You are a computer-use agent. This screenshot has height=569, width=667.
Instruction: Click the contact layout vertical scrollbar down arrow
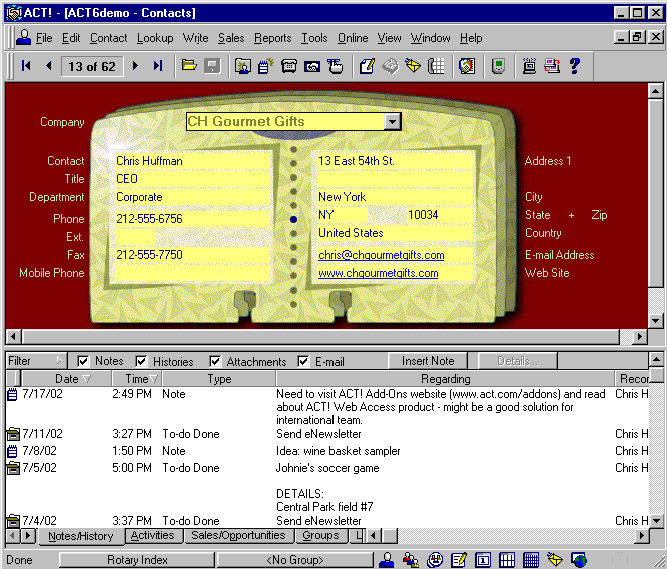655,321
